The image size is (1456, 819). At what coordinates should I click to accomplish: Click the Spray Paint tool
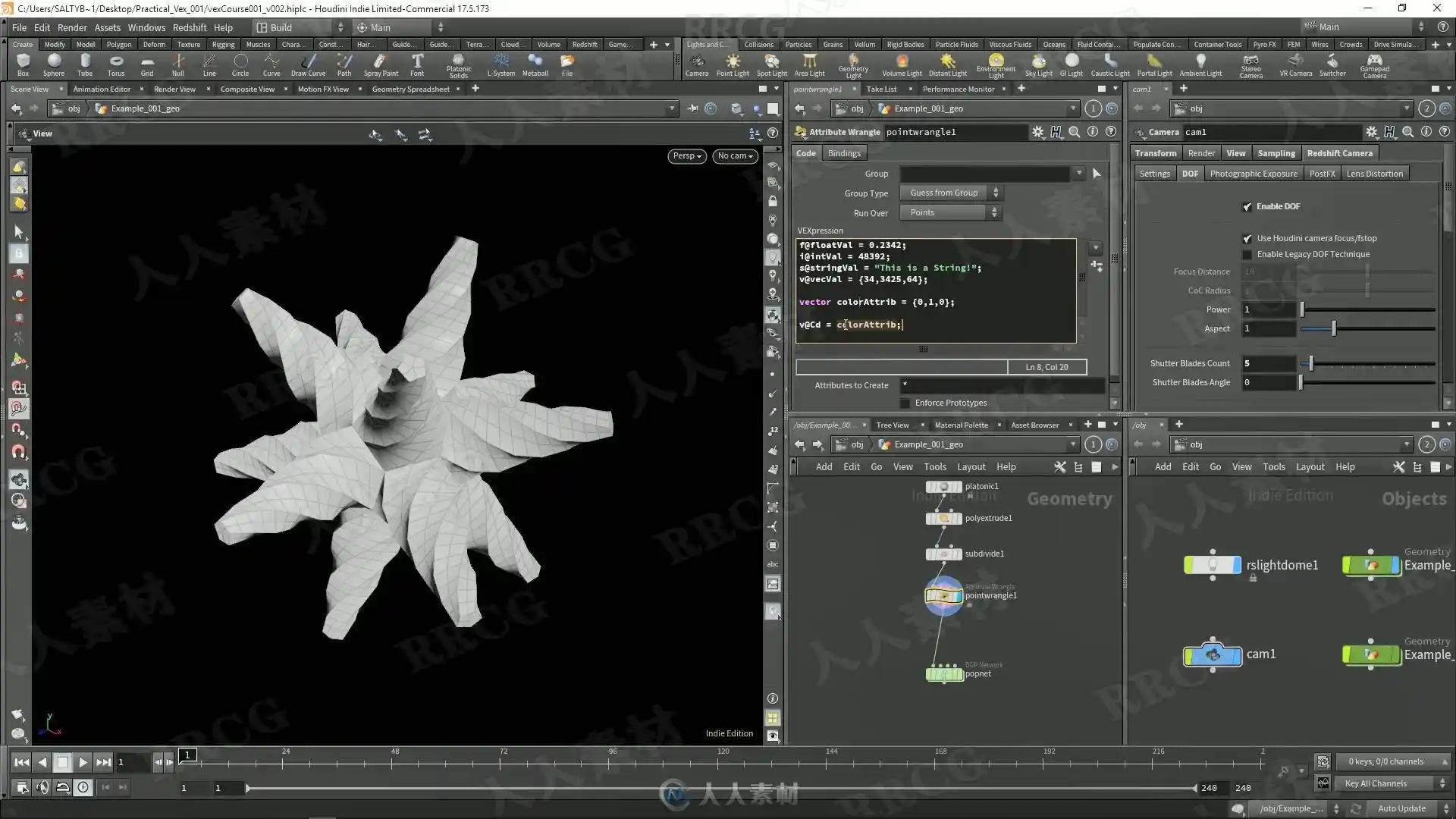[x=381, y=65]
